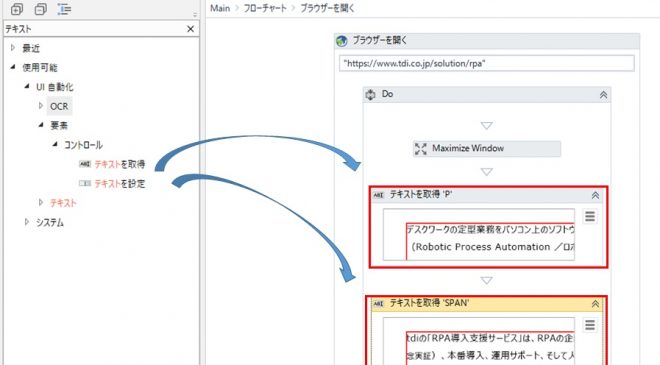Expand the OCR tree node
The height and width of the screenshot is (365, 660).
click(x=41, y=106)
